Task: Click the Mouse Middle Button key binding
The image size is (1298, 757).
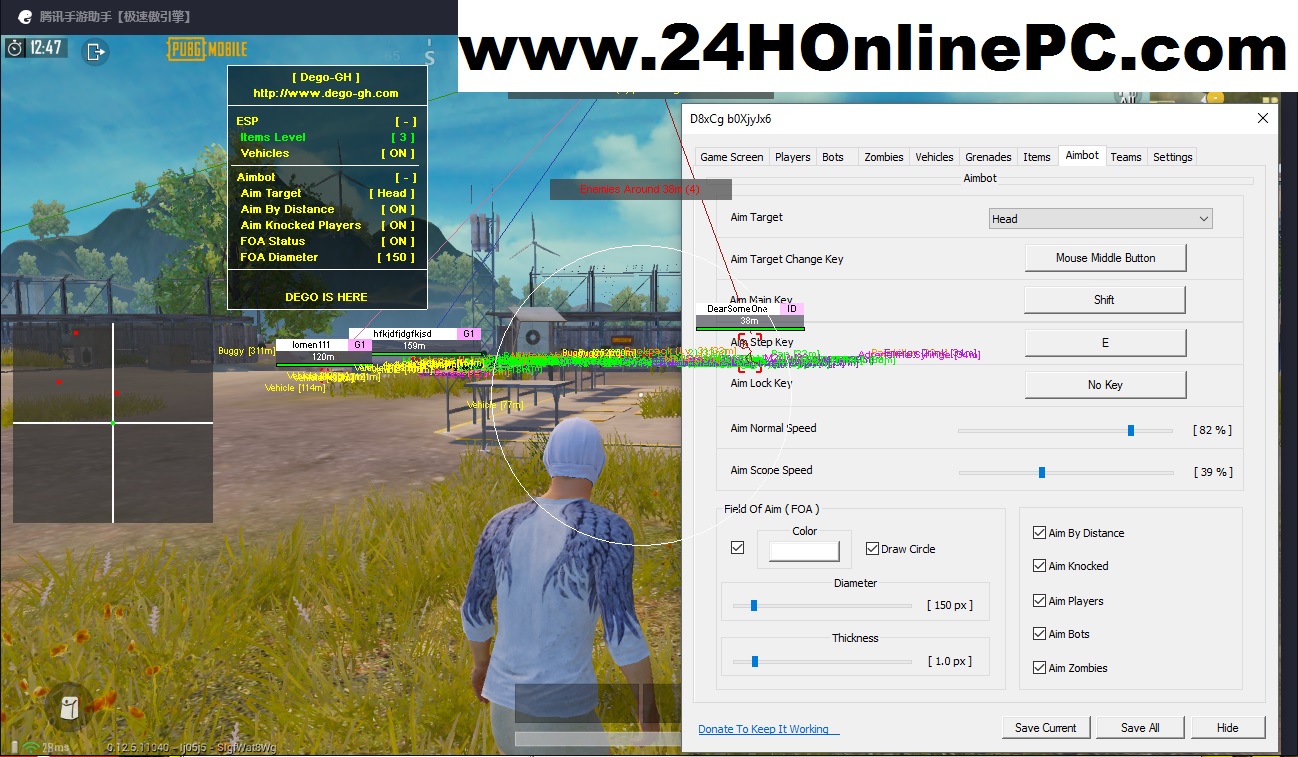Action: (1105, 258)
